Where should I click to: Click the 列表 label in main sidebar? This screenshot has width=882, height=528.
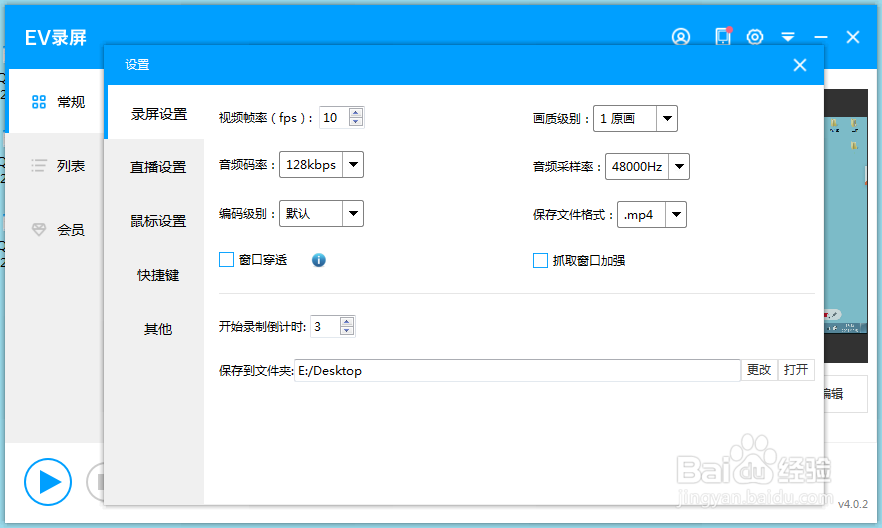click(x=71, y=166)
